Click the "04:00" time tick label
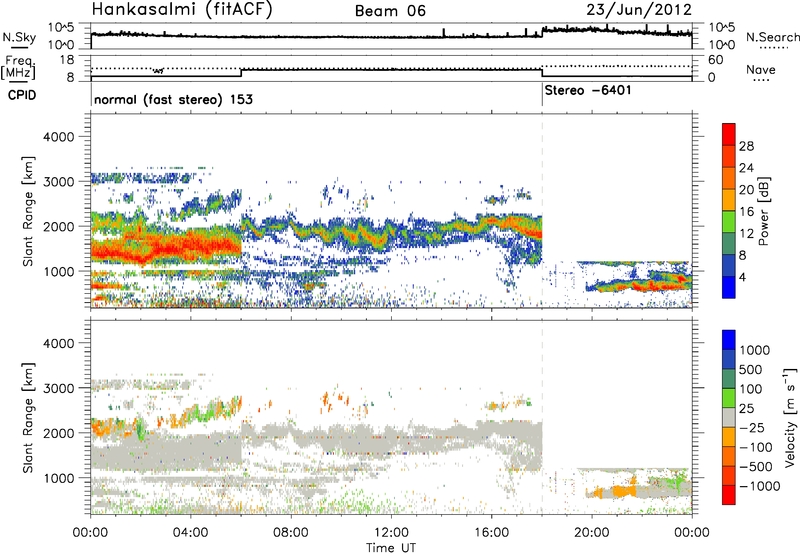The width and height of the screenshot is (800, 554). tap(190, 533)
